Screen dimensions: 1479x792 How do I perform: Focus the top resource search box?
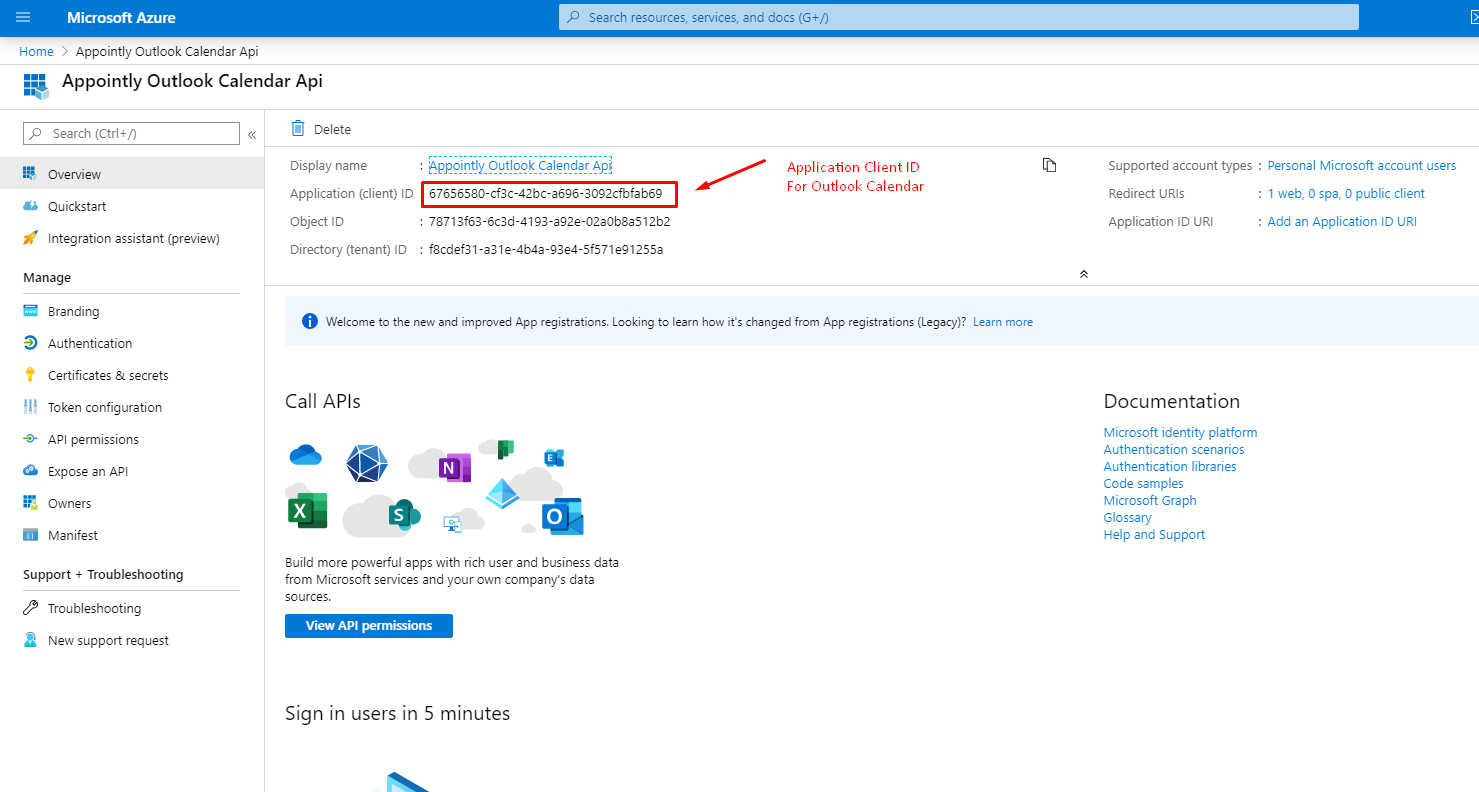tap(959, 17)
